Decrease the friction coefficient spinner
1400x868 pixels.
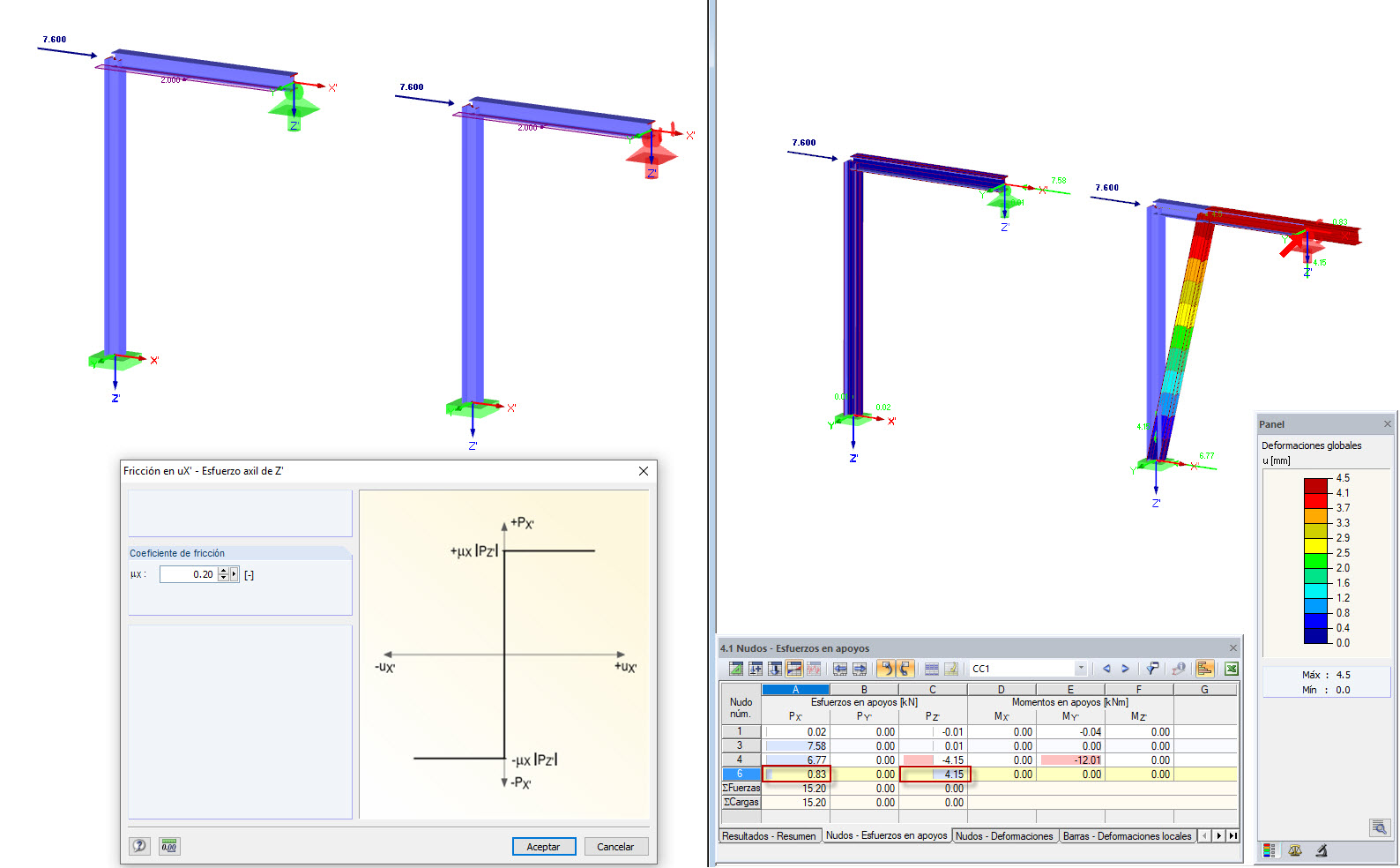(x=223, y=578)
